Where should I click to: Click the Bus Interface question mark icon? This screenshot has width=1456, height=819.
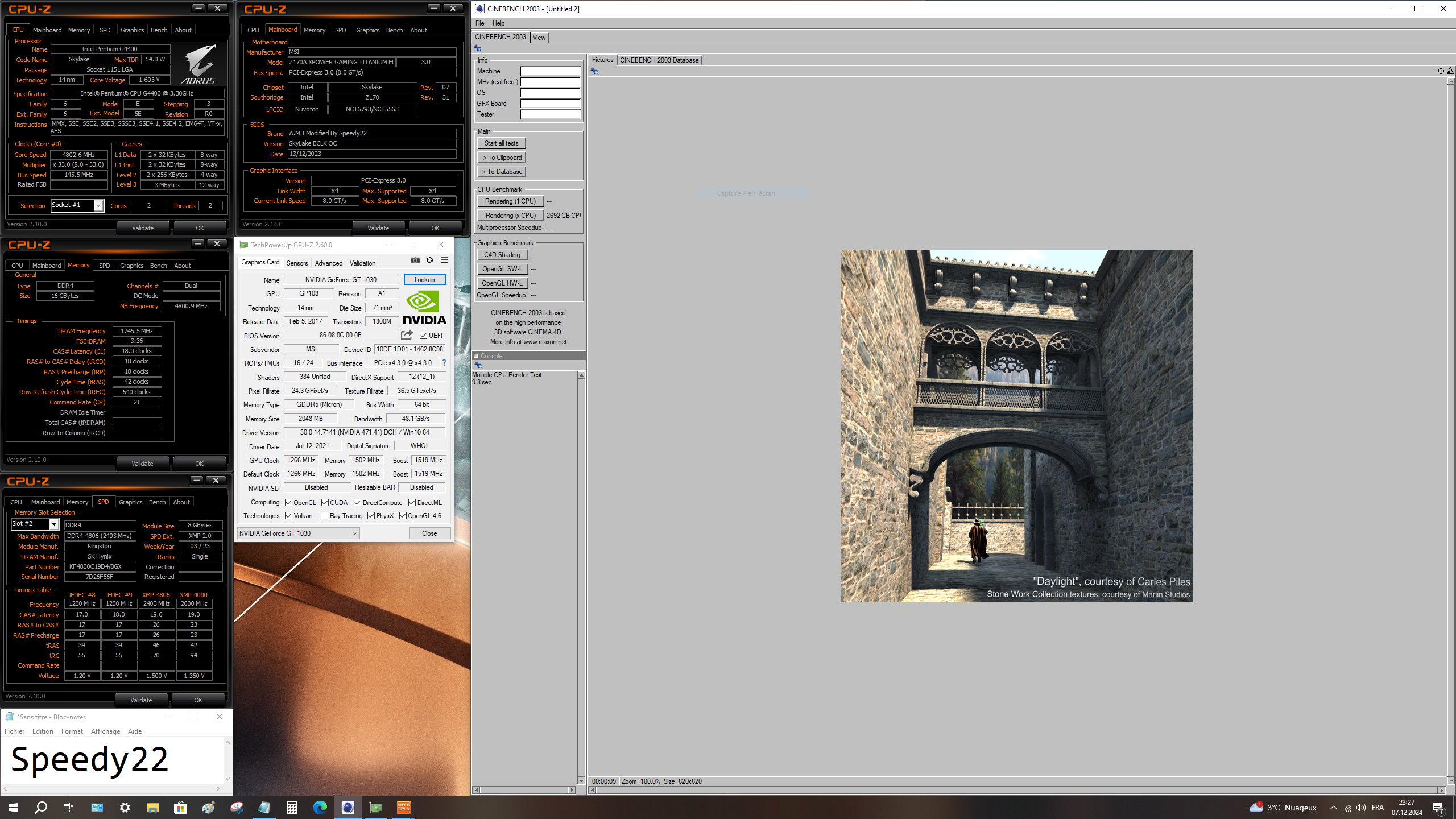tap(444, 363)
